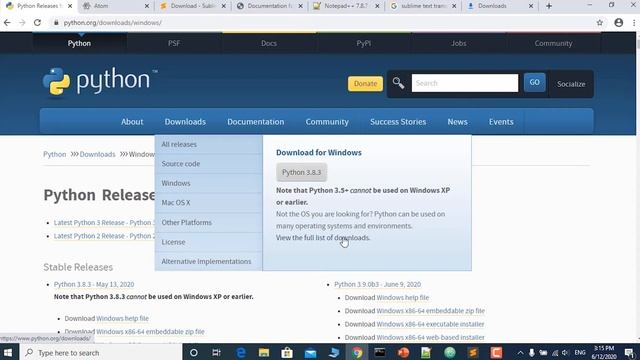The height and width of the screenshot is (360, 640).
Task: Open the Docs top navigation tab
Action: point(269,43)
